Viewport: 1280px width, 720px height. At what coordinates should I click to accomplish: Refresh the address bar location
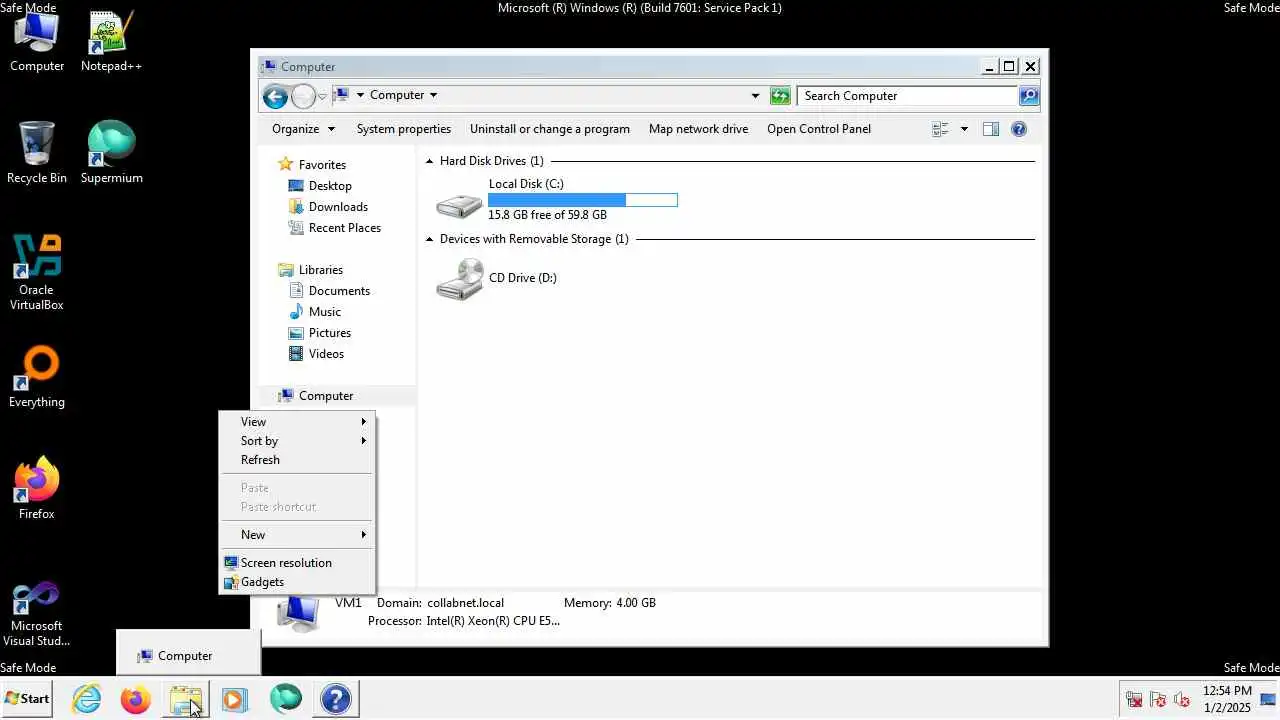point(780,96)
